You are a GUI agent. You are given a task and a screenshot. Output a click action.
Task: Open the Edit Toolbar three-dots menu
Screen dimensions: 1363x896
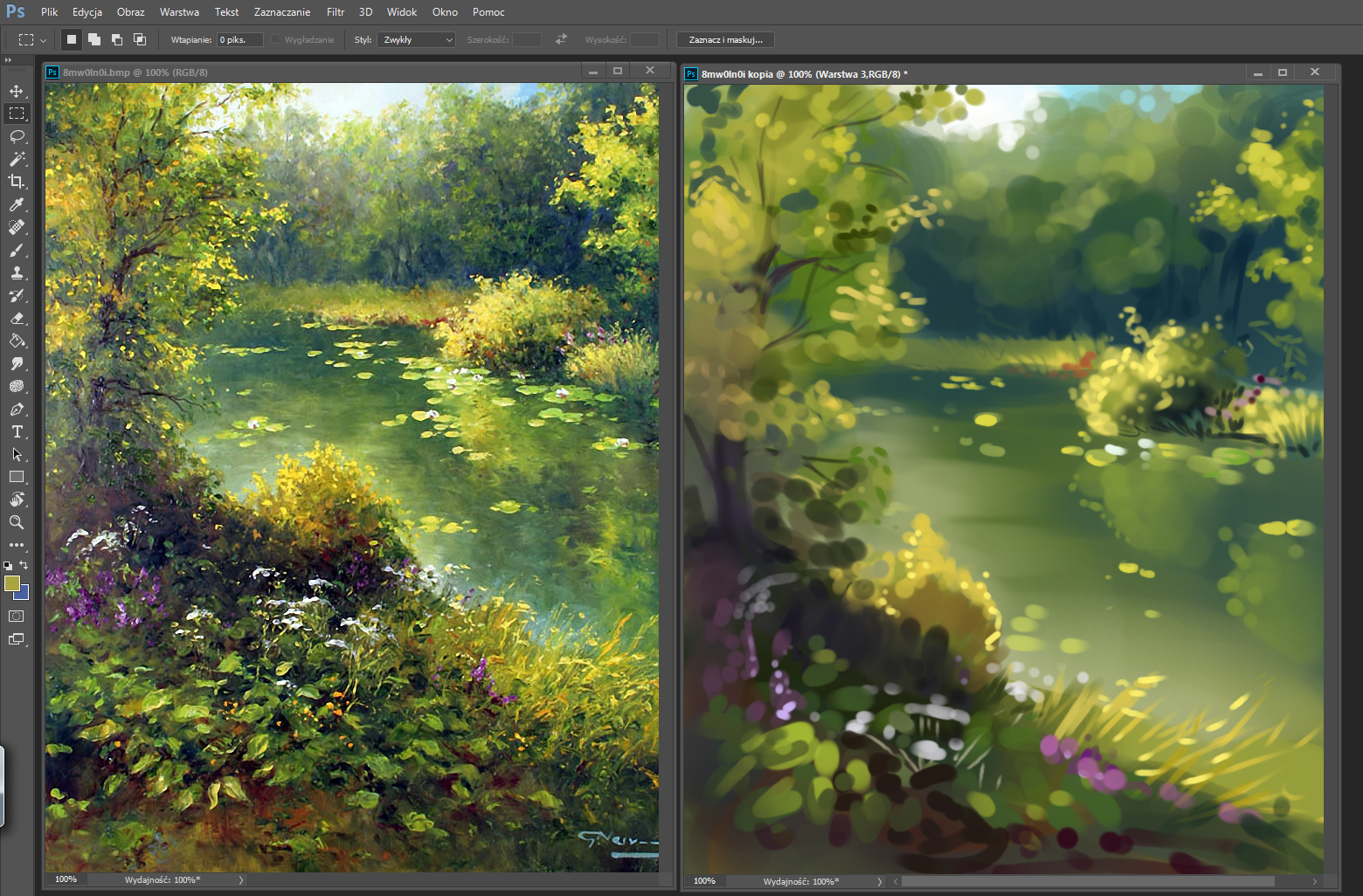click(x=17, y=545)
